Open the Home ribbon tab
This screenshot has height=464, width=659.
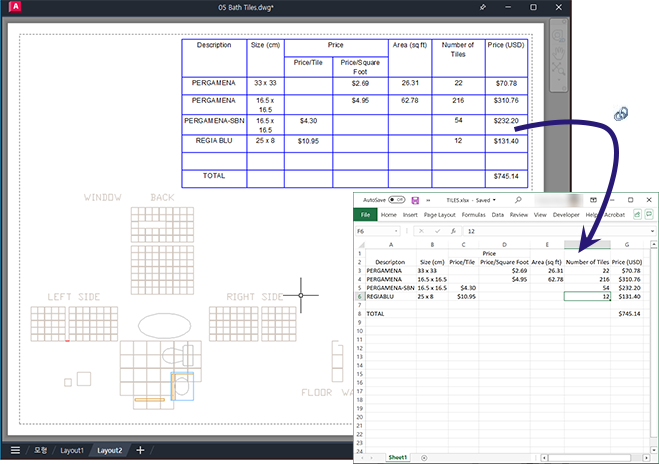pyautogui.click(x=389, y=215)
